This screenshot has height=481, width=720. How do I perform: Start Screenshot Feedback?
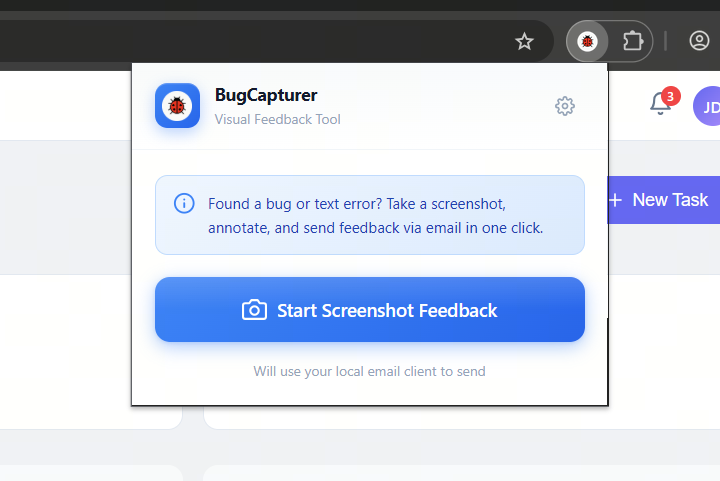[x=370, y=309]
